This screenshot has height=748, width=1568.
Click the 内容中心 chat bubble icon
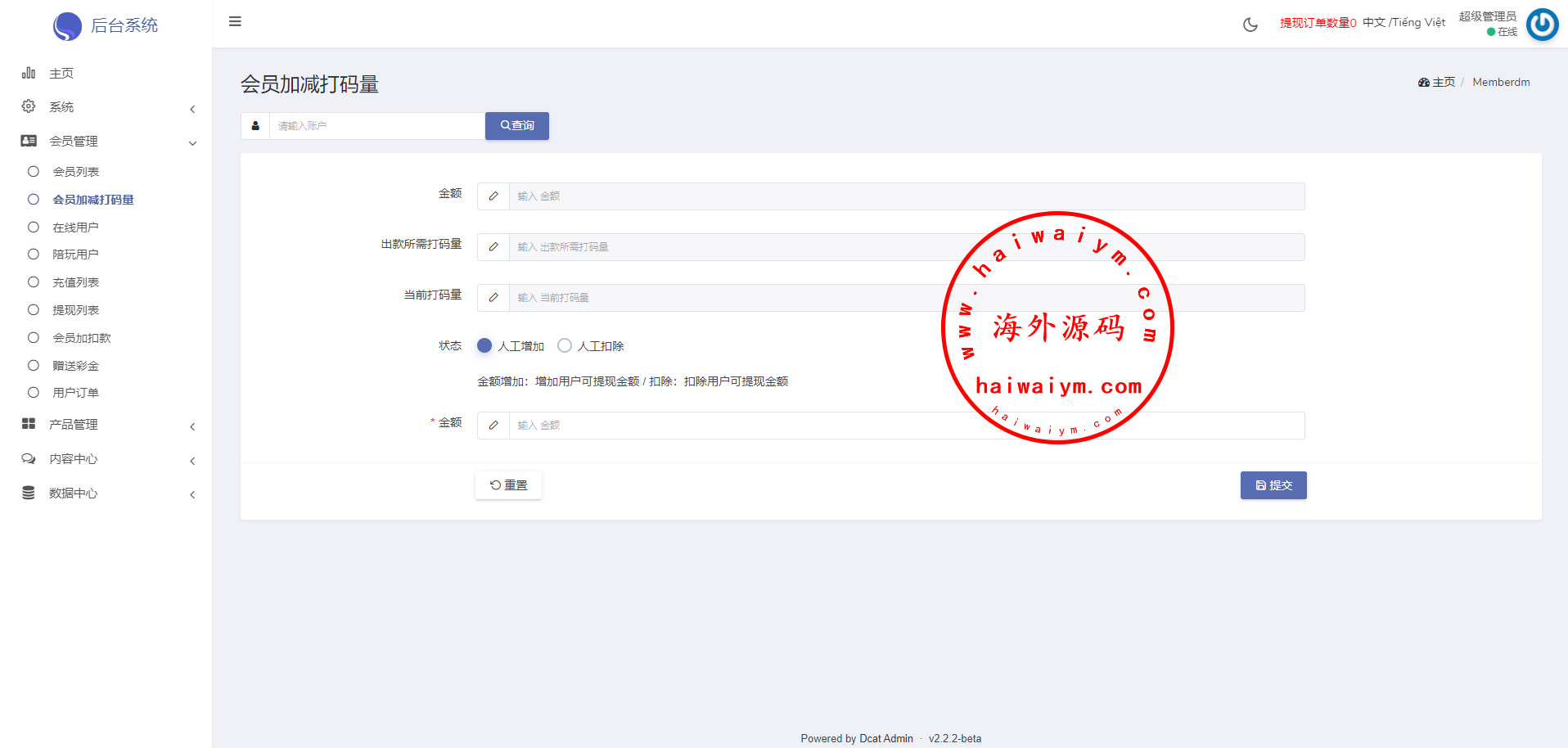click(x=29, y=459)
